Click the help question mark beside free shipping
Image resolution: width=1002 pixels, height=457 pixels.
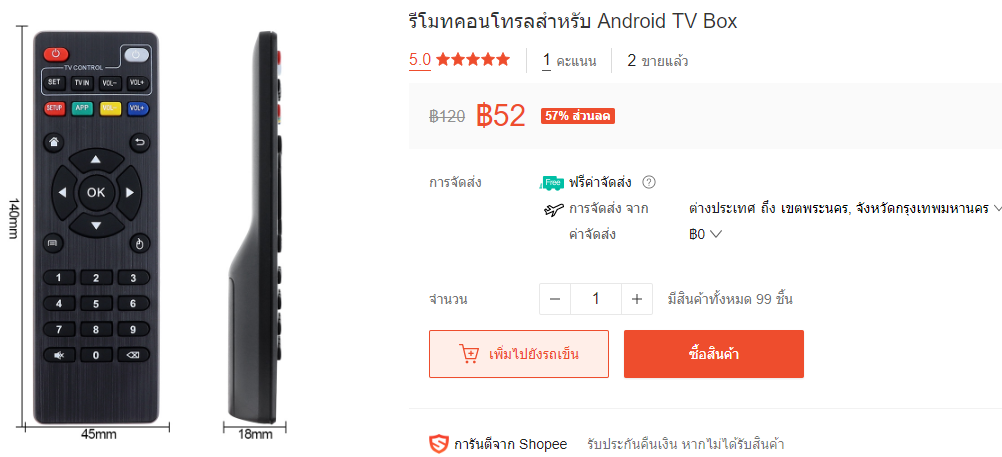649,183
